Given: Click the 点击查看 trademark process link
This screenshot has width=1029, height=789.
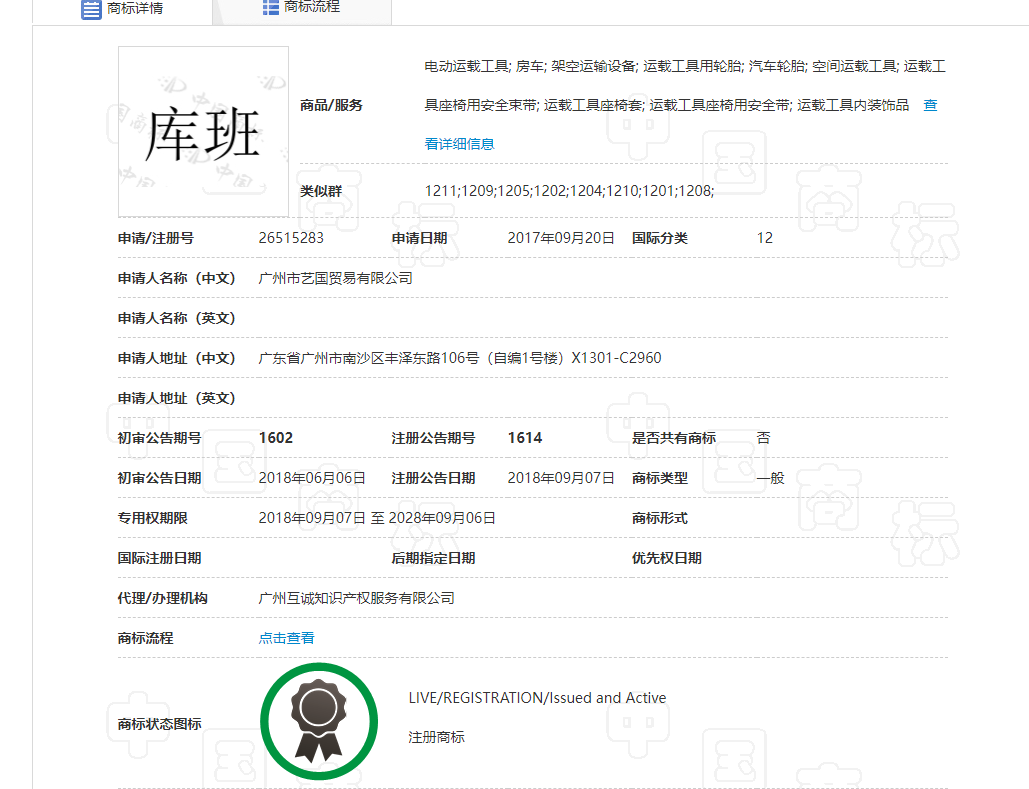Looking at the screenshot, I should click(286, 638).
